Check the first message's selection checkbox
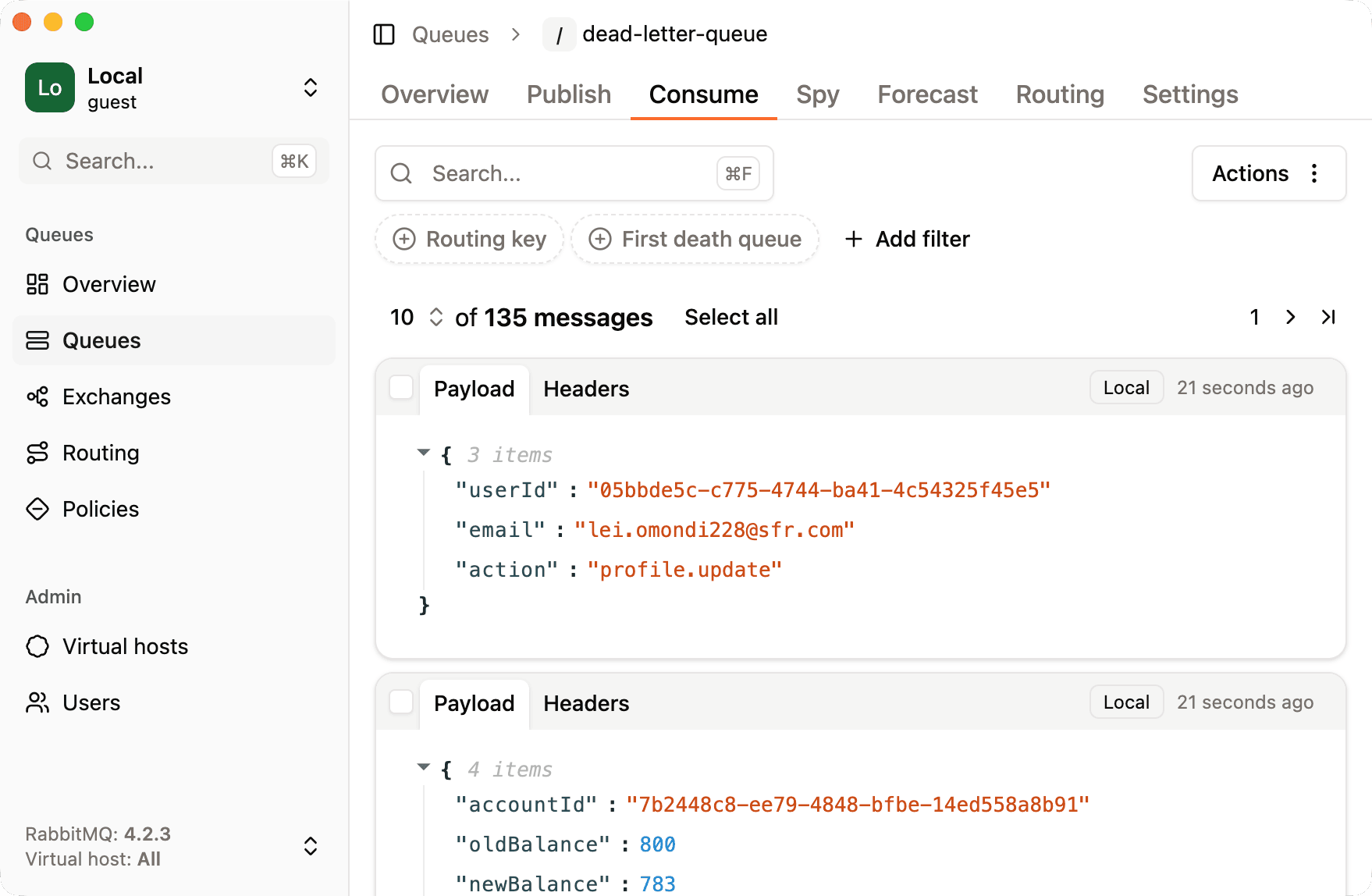The height and width of the screenshot is (896, 1372). [x=400, y=387]
